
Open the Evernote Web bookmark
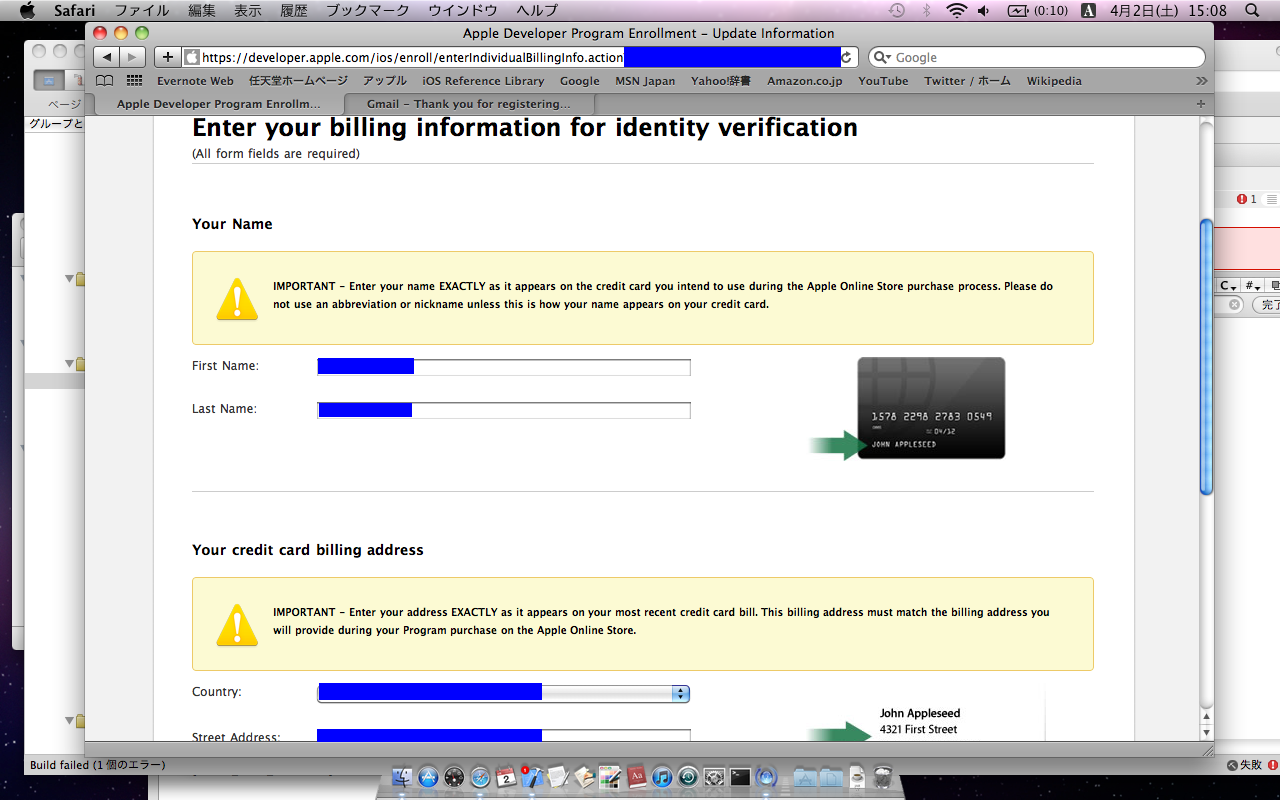195,81
